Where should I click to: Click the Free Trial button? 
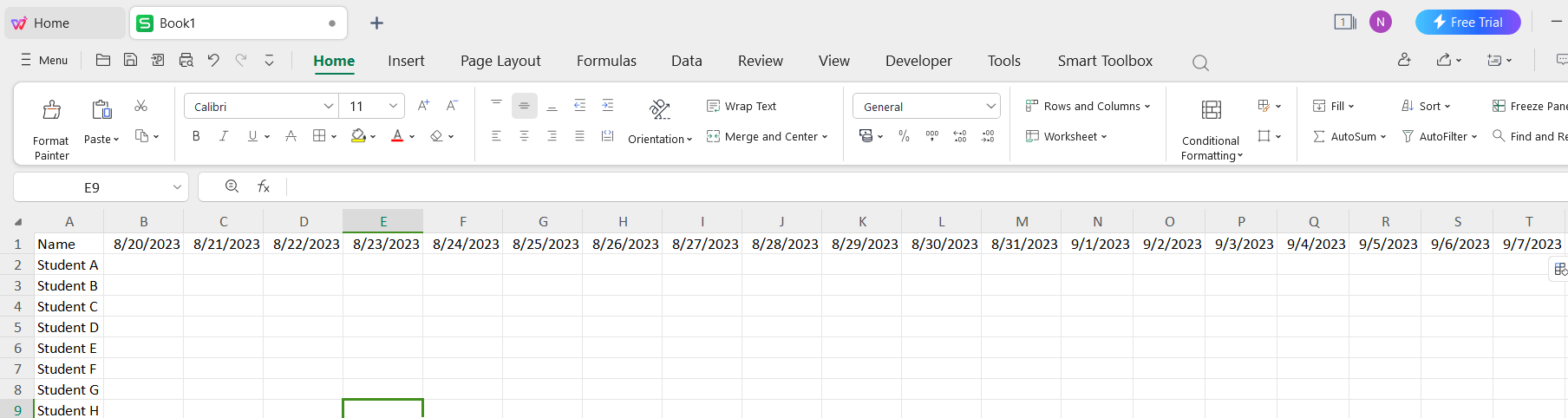(x=1467, y=23)
